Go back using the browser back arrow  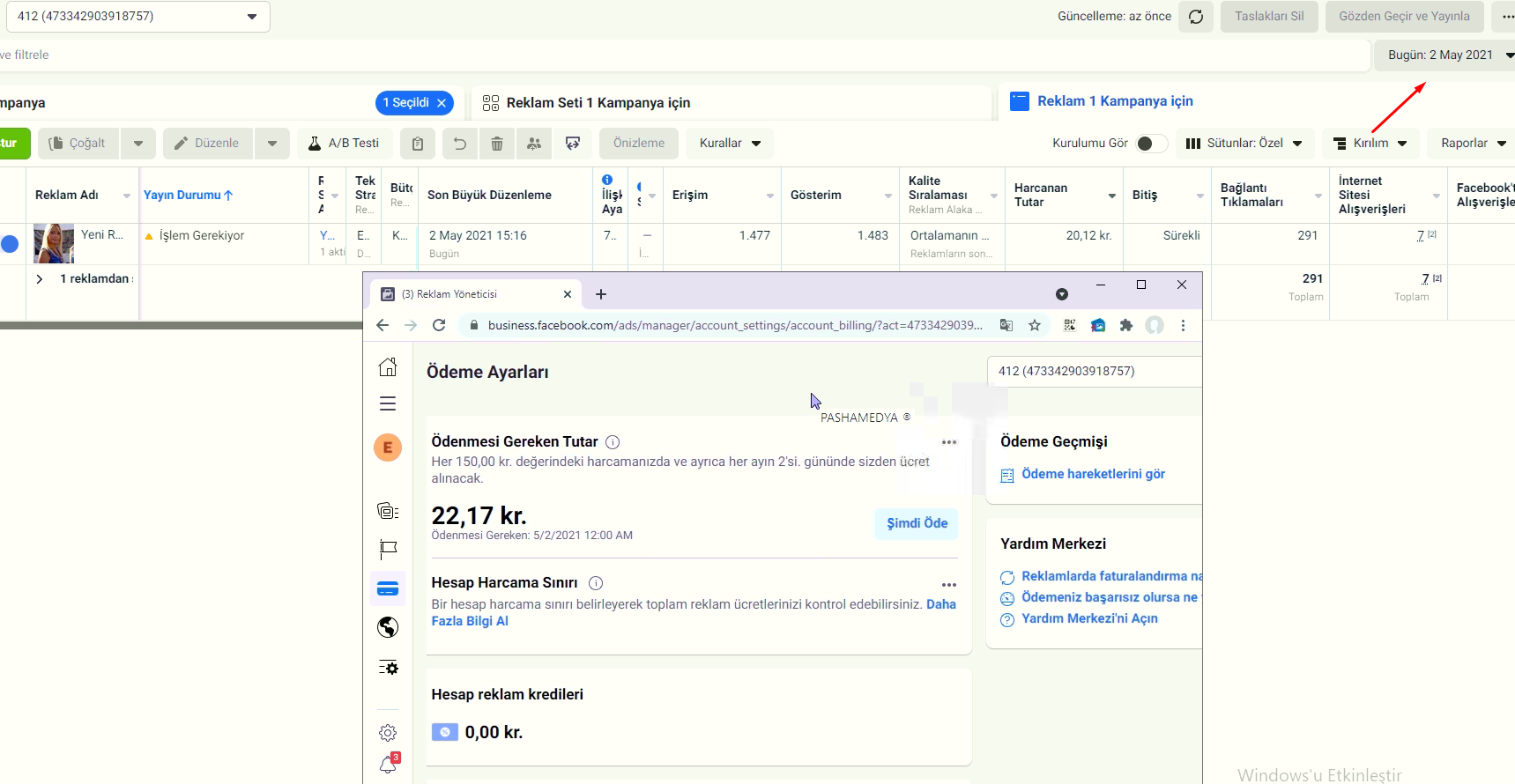[382, 326]
